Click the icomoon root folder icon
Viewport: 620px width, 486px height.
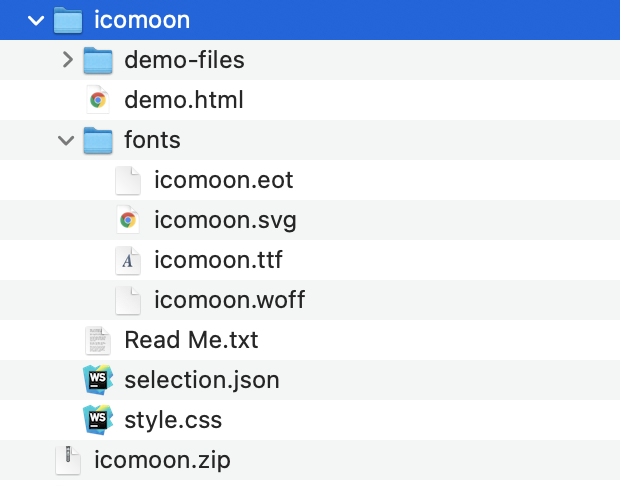click(67, 19)
